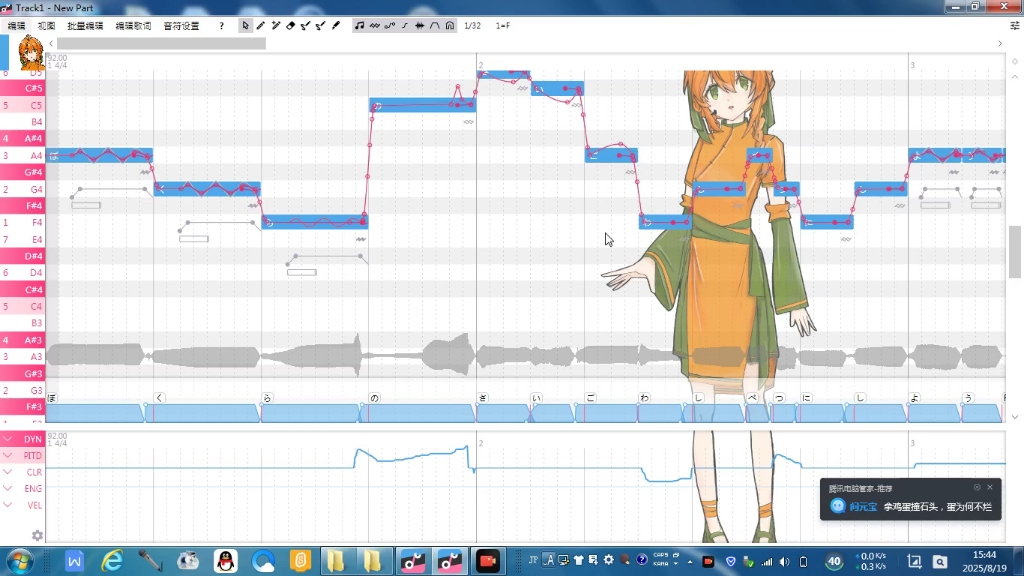Select the pen plus tool
1024x576 pixels.
point(276,25)
